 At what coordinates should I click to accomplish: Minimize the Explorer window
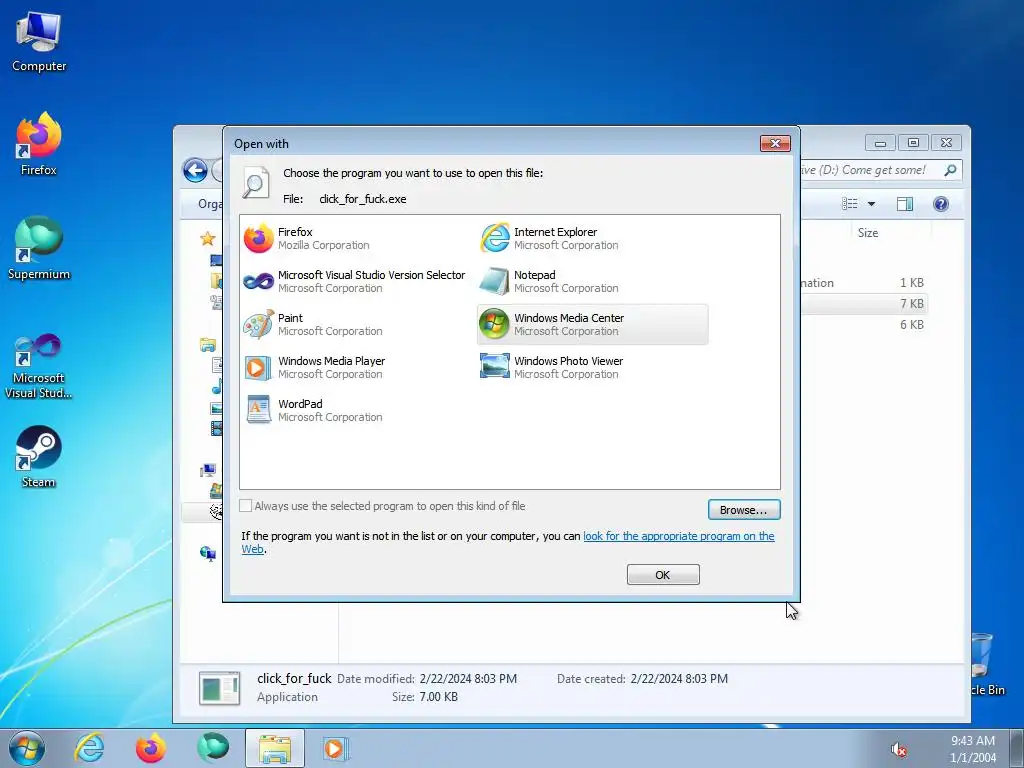(880, 142)
